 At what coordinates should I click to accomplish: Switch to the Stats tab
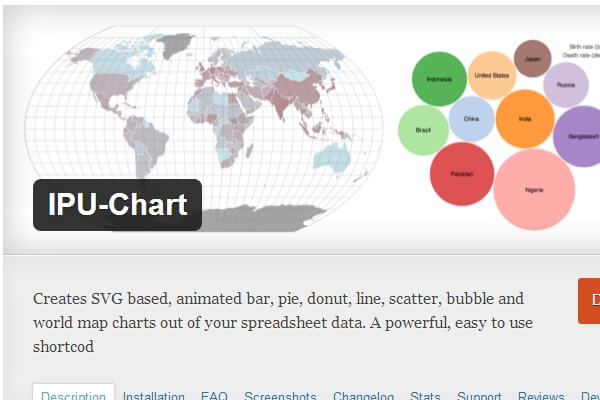point(425,395)
